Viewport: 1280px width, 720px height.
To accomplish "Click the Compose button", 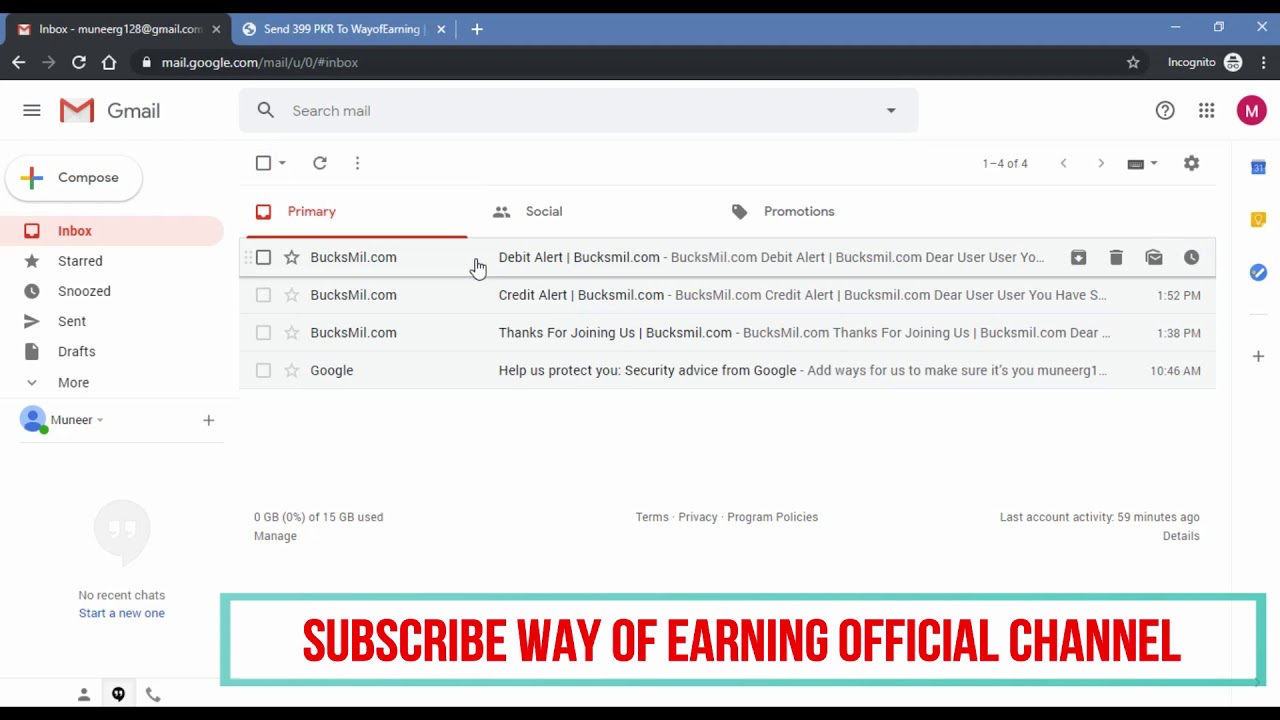I will pyautogui.click(x=74, y=178).
